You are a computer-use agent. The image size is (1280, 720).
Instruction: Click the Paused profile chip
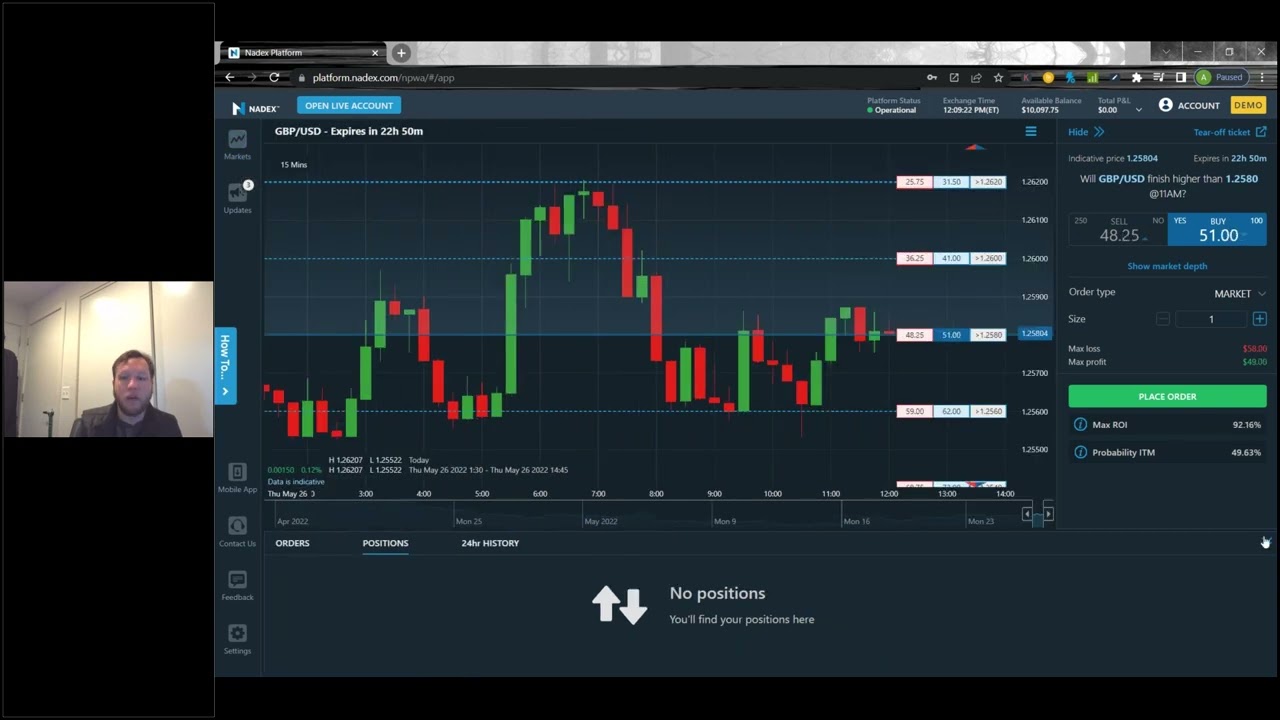pyautogui.click(x=1221, y=77)
